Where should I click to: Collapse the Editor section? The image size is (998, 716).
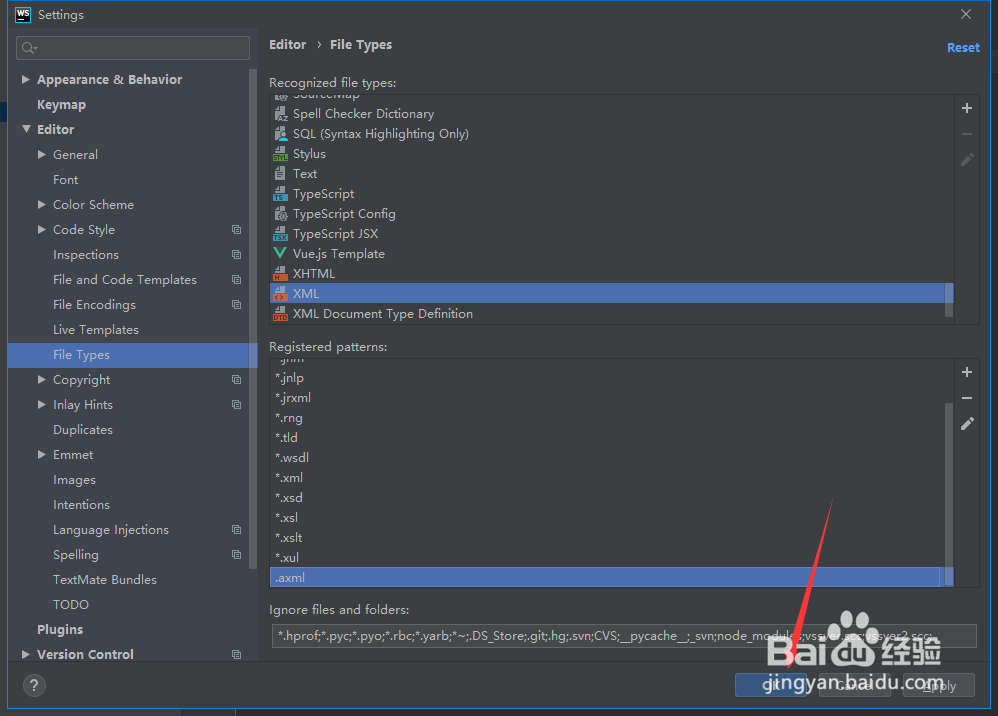click(25, 129)
